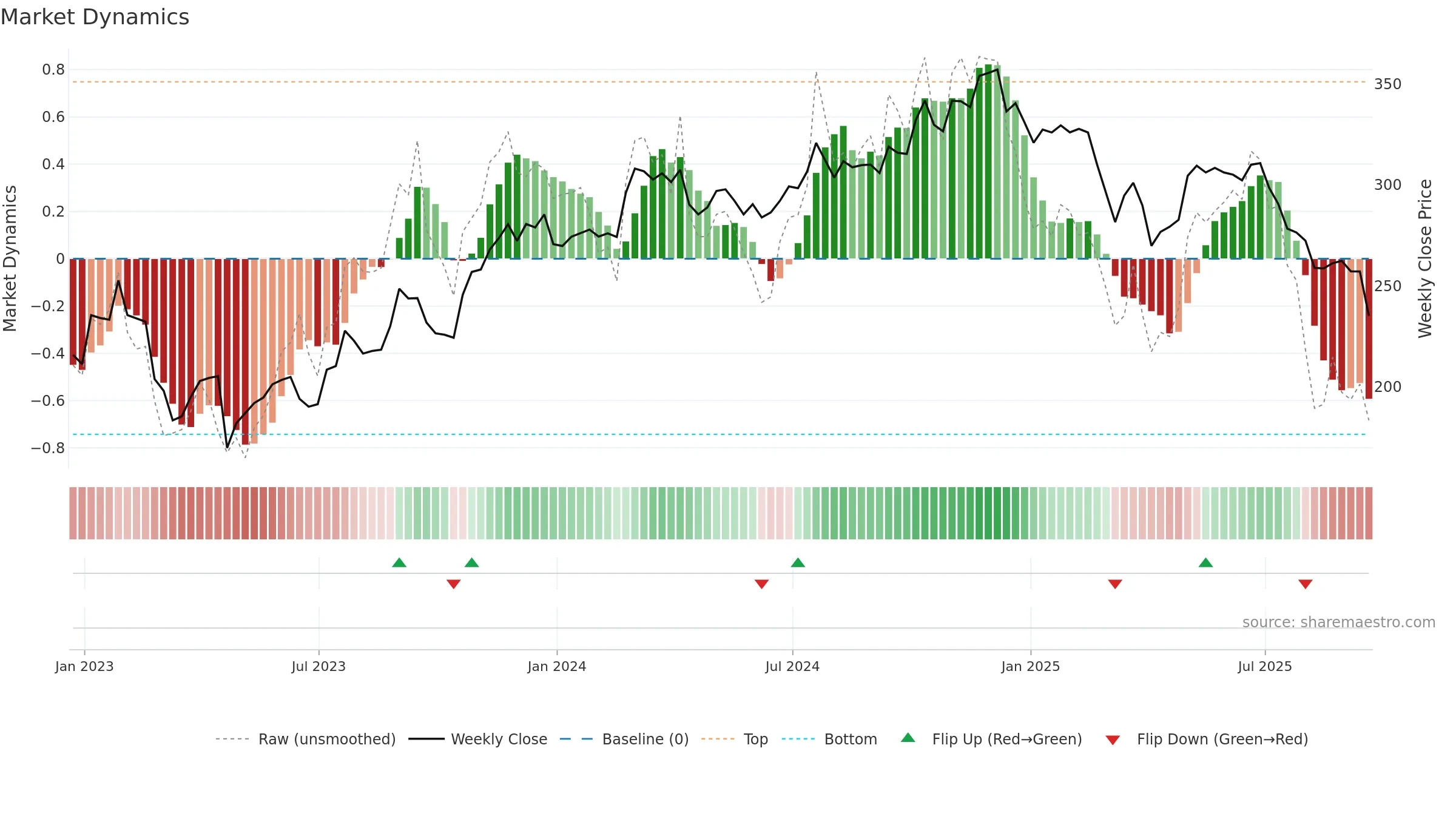Click the second green flip-up marker before Jan 2024
1456x819 pixels.
472,562
